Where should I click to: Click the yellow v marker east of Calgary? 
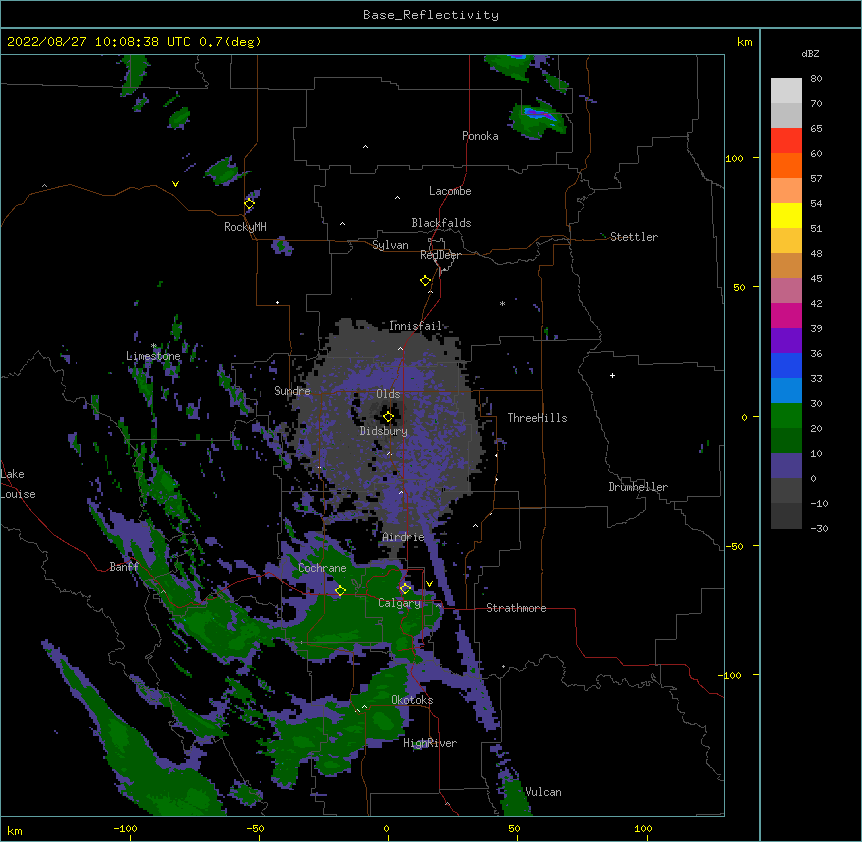click(x=429, y=584)
